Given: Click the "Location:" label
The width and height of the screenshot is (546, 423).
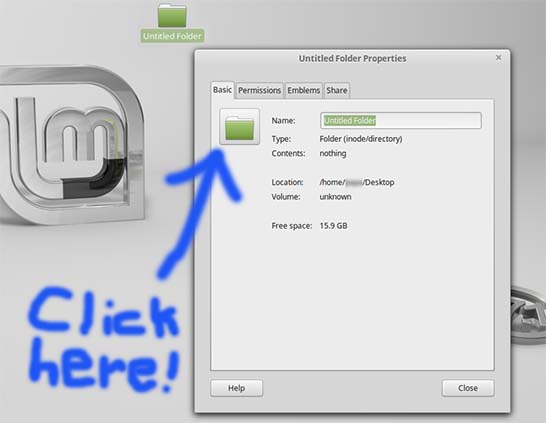Looking at the screenshot, I should pos(287,182).
